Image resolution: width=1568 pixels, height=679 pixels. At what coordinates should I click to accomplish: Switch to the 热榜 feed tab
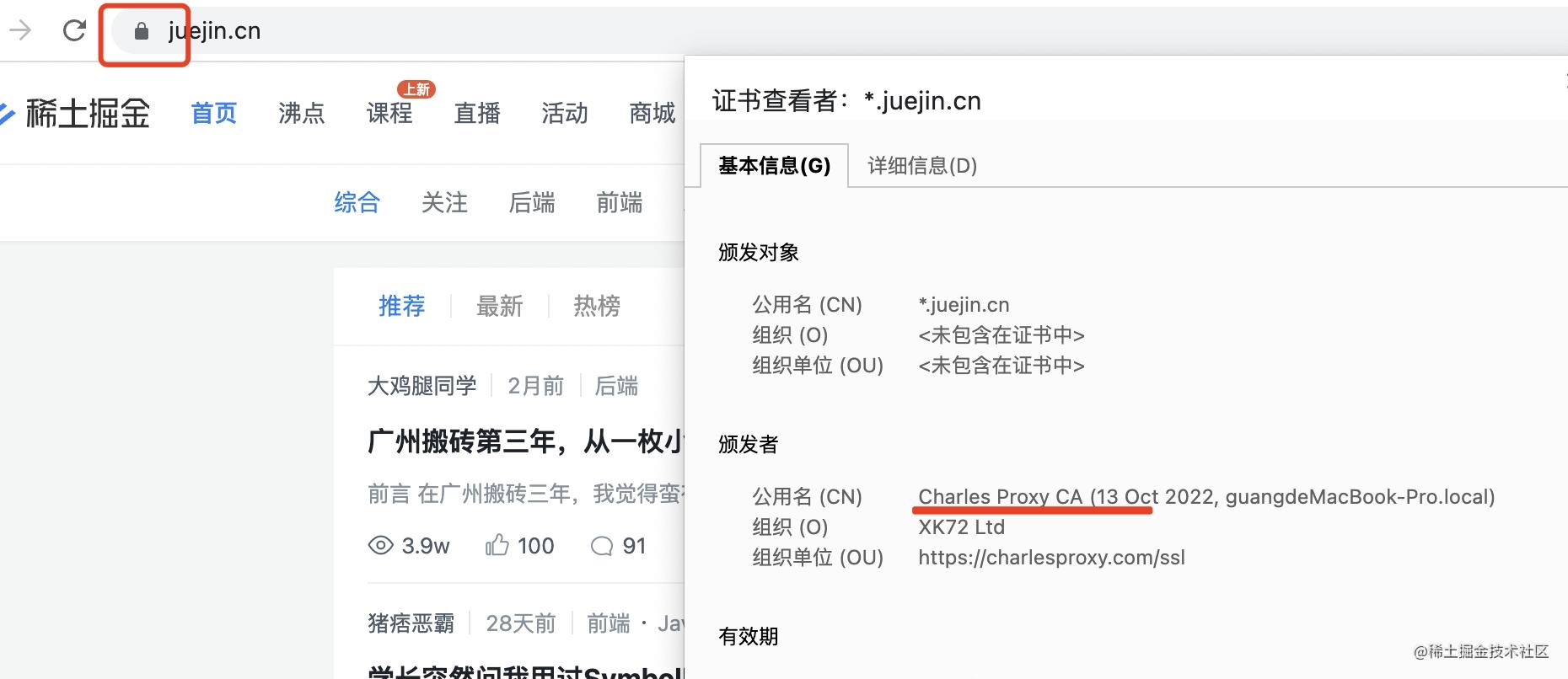click(x=597, y=306)
